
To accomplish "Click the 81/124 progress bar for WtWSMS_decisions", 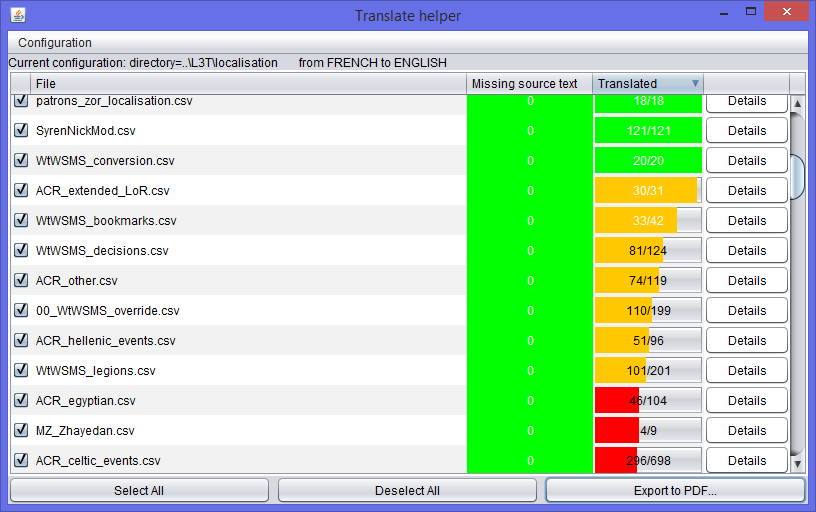I will (x=648, y=251).
